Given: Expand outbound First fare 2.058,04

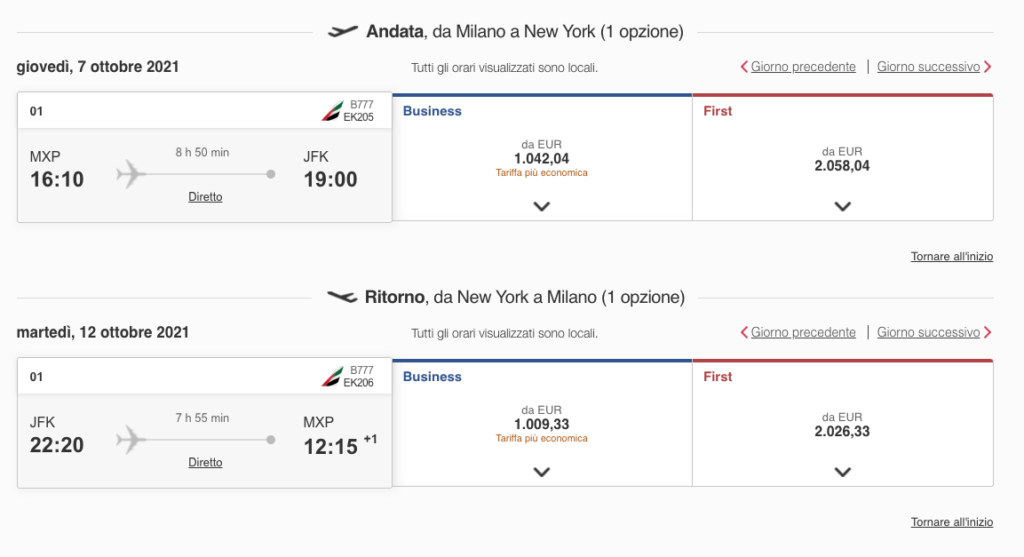Looking at the screenshot, I should (842, 206).
